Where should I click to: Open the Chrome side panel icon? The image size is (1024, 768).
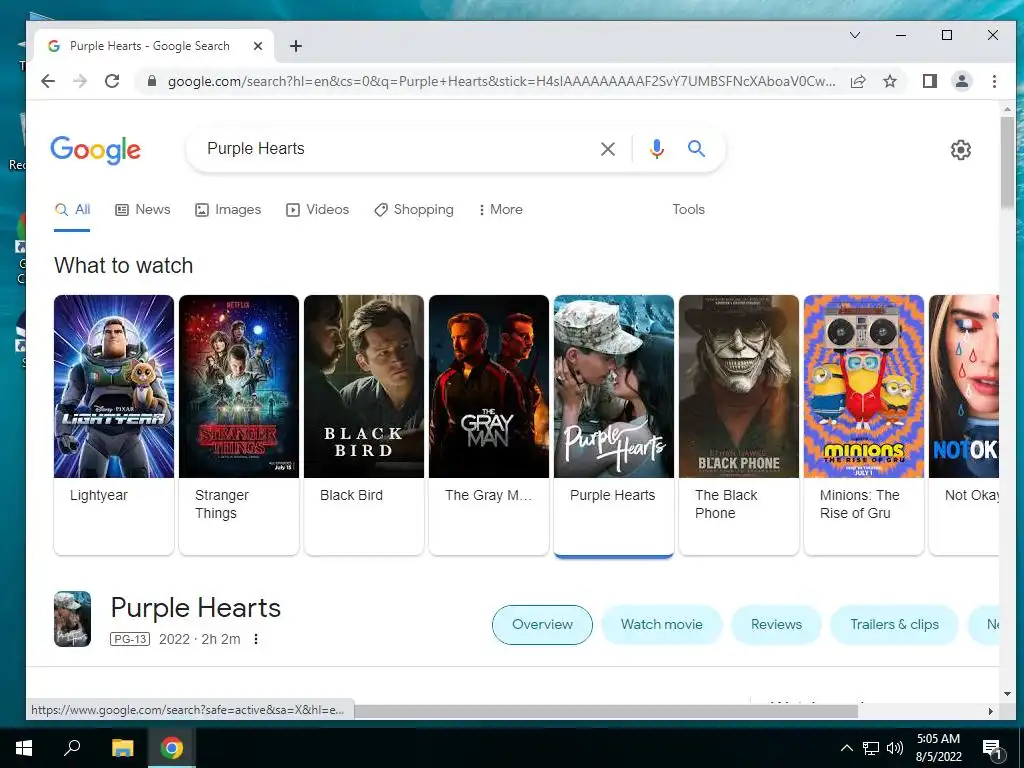(x=929, y=81)
